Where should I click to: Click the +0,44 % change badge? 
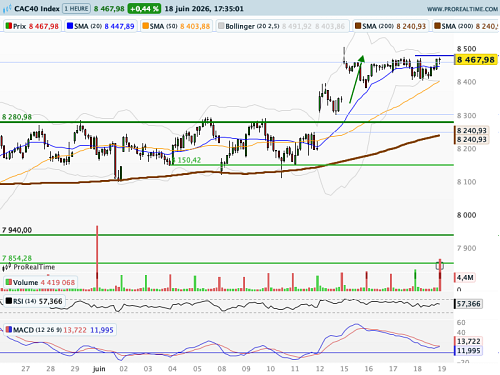[144, 9]
